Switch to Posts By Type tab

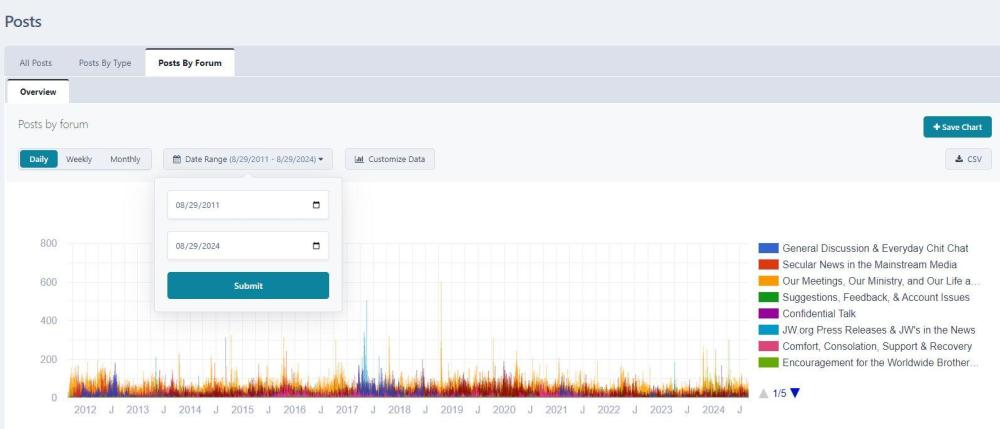pyautogui.click(x=105, y=63)
